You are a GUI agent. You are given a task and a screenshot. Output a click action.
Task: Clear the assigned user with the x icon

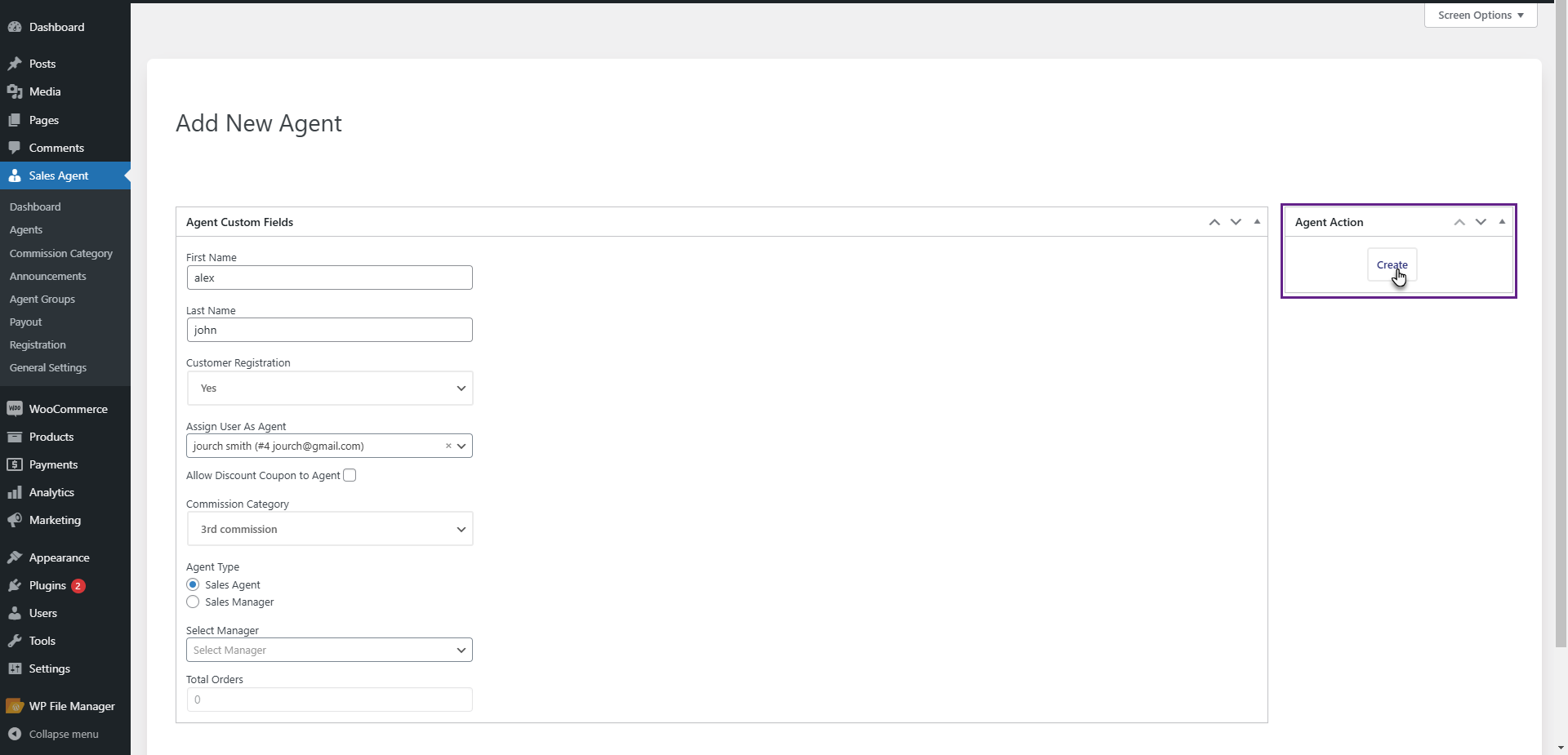(448, 446)
